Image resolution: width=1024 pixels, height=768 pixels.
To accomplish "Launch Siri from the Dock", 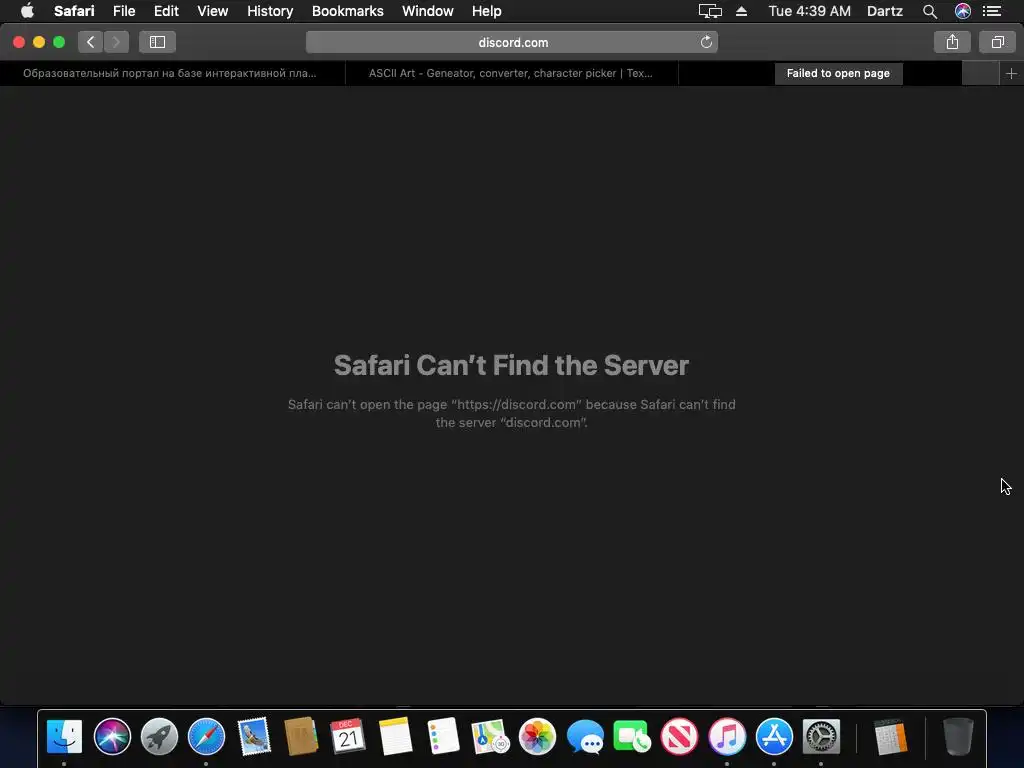I will click(112, 736).
